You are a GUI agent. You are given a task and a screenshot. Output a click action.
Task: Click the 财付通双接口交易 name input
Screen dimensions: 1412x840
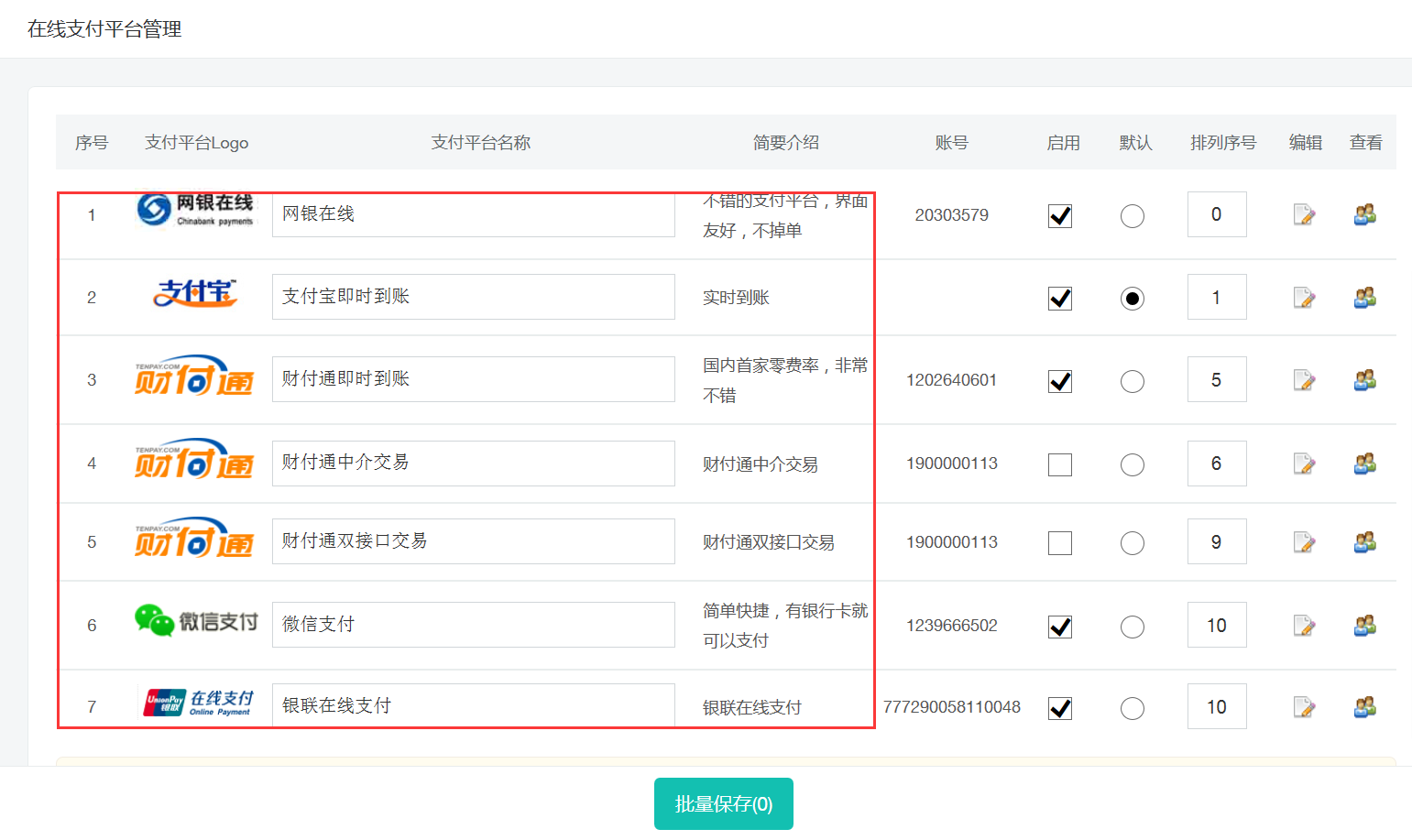tap(473, 541)
